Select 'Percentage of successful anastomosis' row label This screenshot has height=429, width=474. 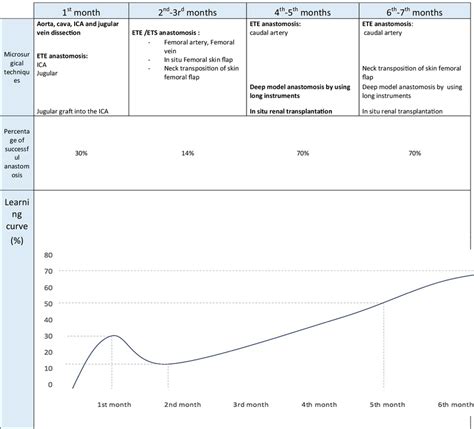click(x=17, y=153)
